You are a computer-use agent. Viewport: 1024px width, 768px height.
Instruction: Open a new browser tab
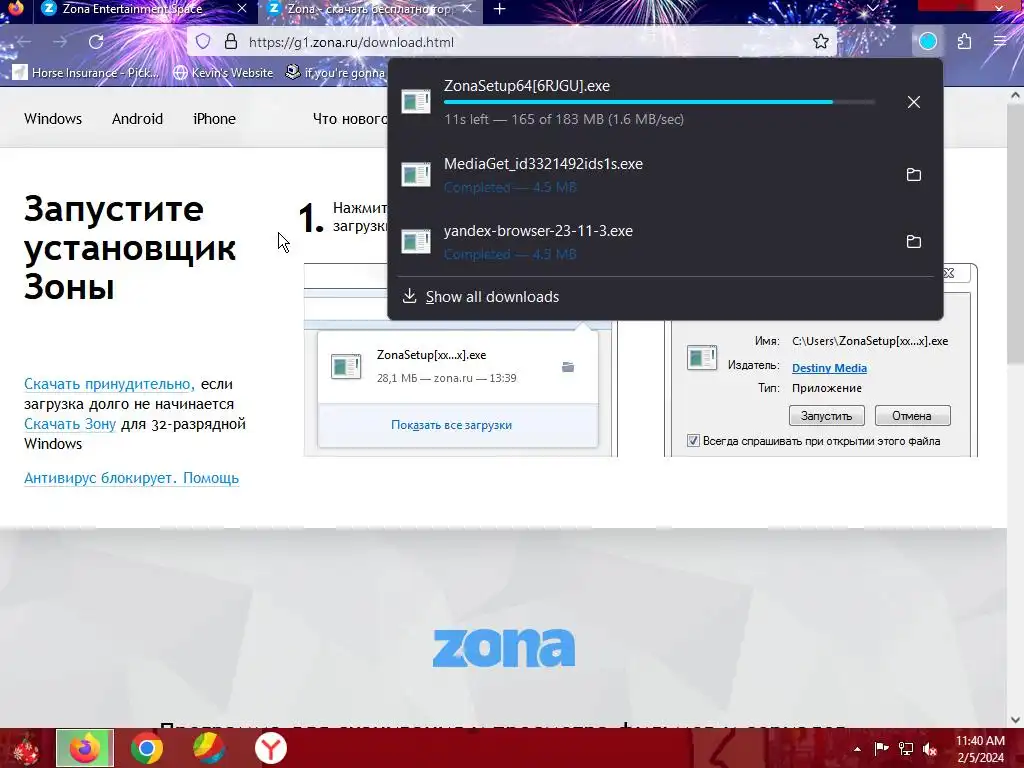coord(500,9)
